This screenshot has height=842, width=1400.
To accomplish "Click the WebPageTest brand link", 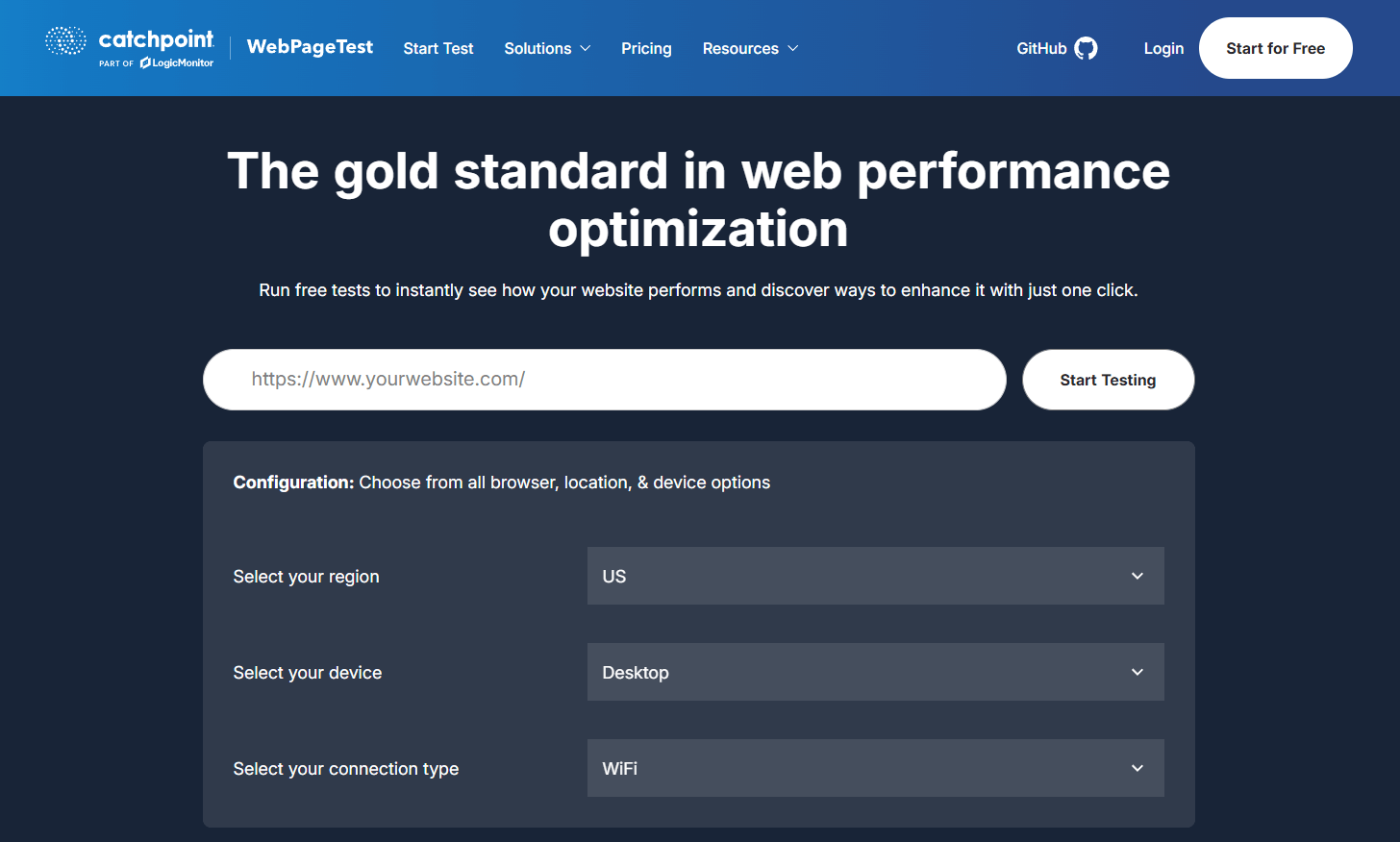I will click(310, 46).
